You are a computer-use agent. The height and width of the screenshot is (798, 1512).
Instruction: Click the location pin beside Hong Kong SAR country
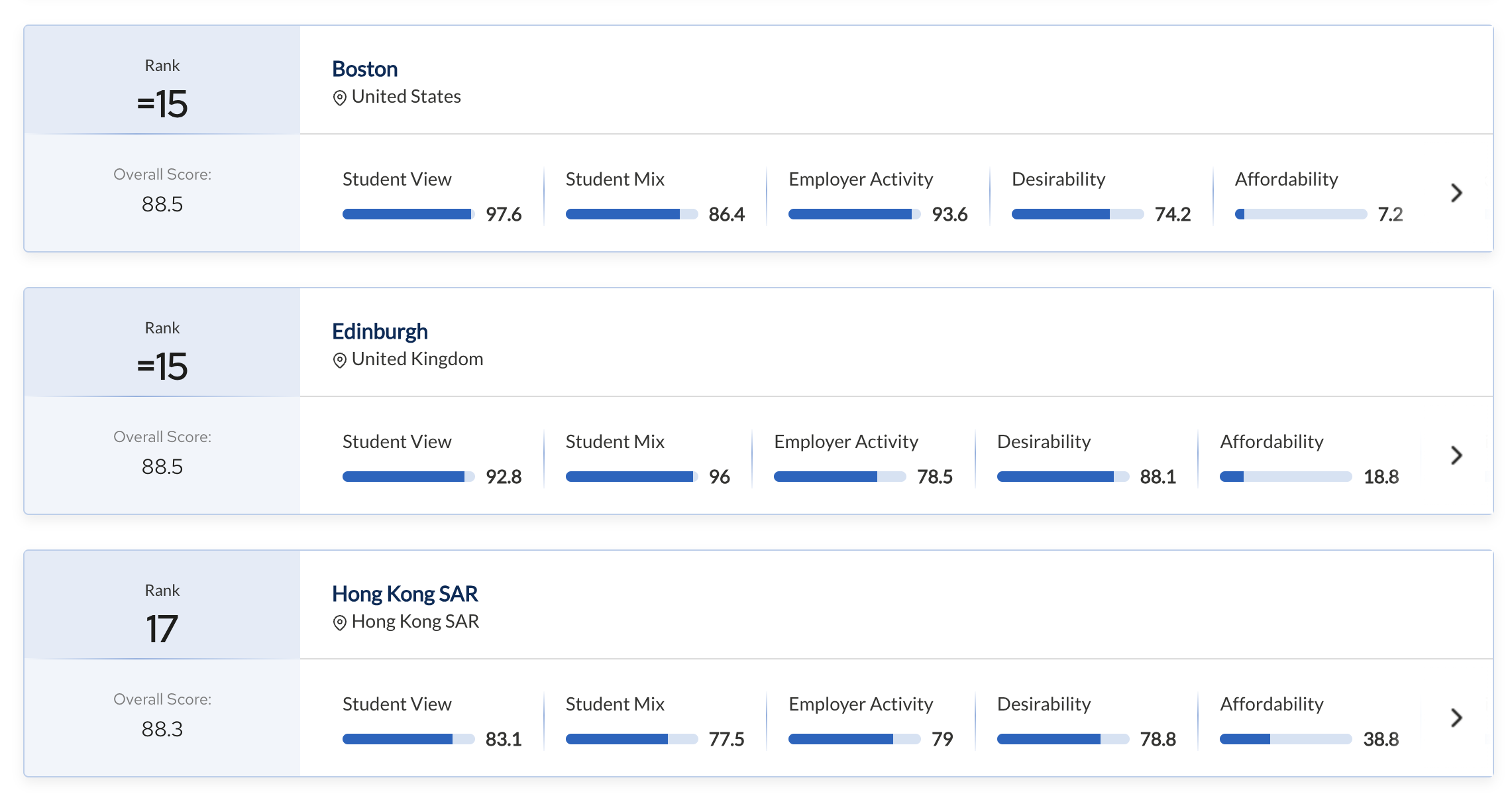coord(339,623)
